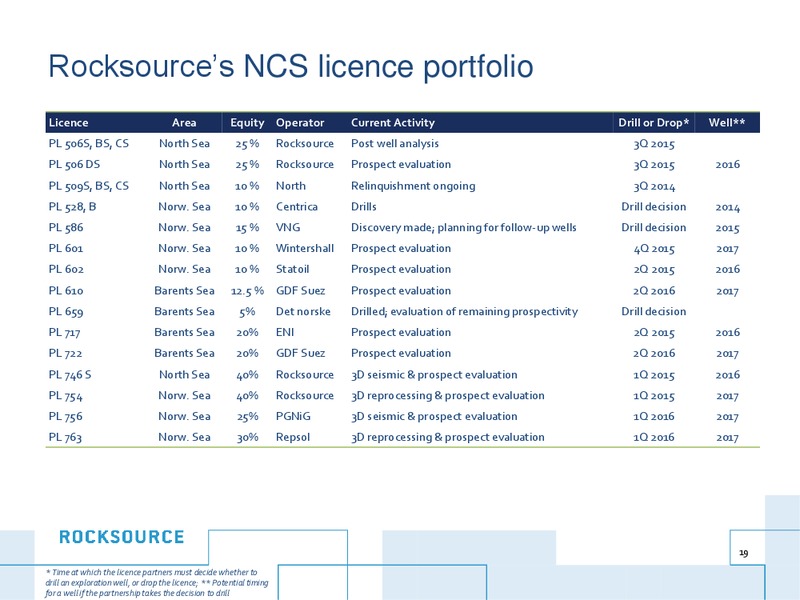Click "Norw. Sea" area in PL 763 row
The width and height of the screenshot is (800, 600).
[184, 438]
